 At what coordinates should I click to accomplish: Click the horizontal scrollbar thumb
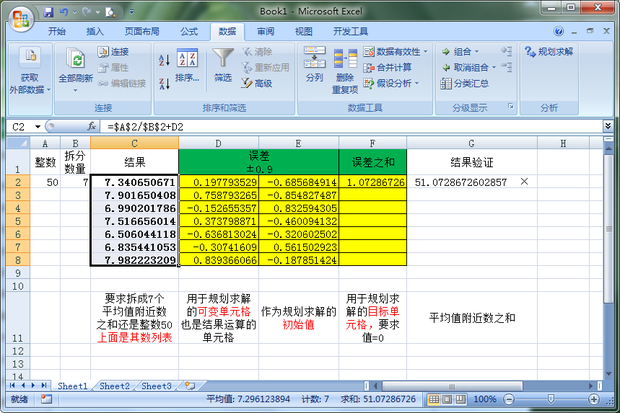tap(452, 386)
